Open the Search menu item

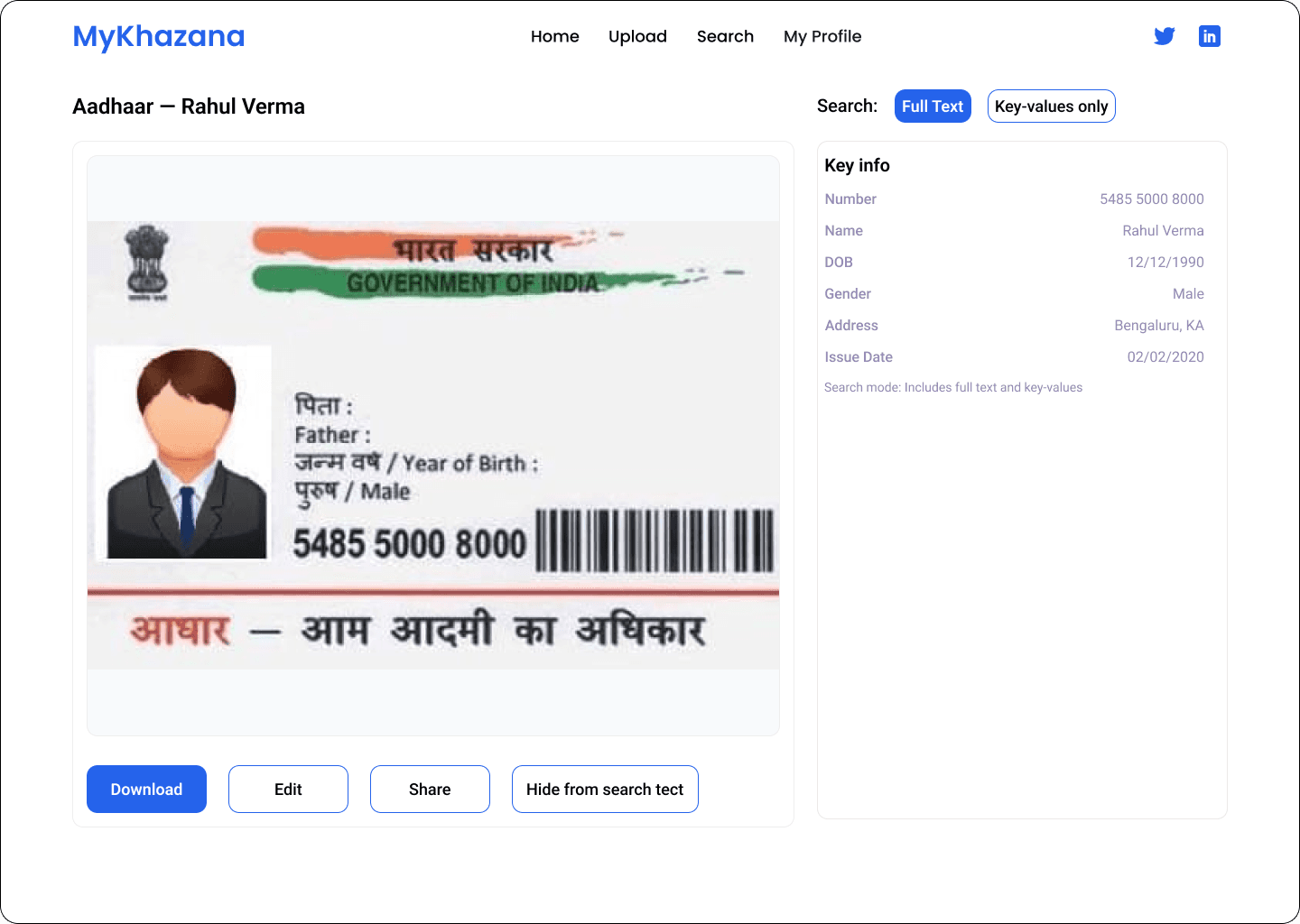click(x=725, y=36)
